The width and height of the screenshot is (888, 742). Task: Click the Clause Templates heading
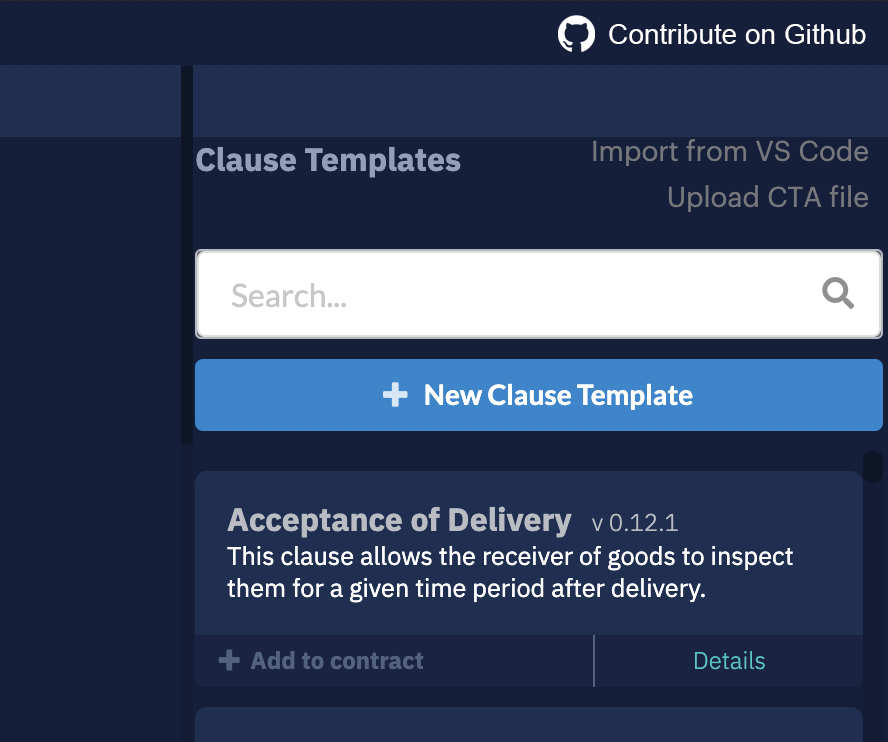pos(328,159)
